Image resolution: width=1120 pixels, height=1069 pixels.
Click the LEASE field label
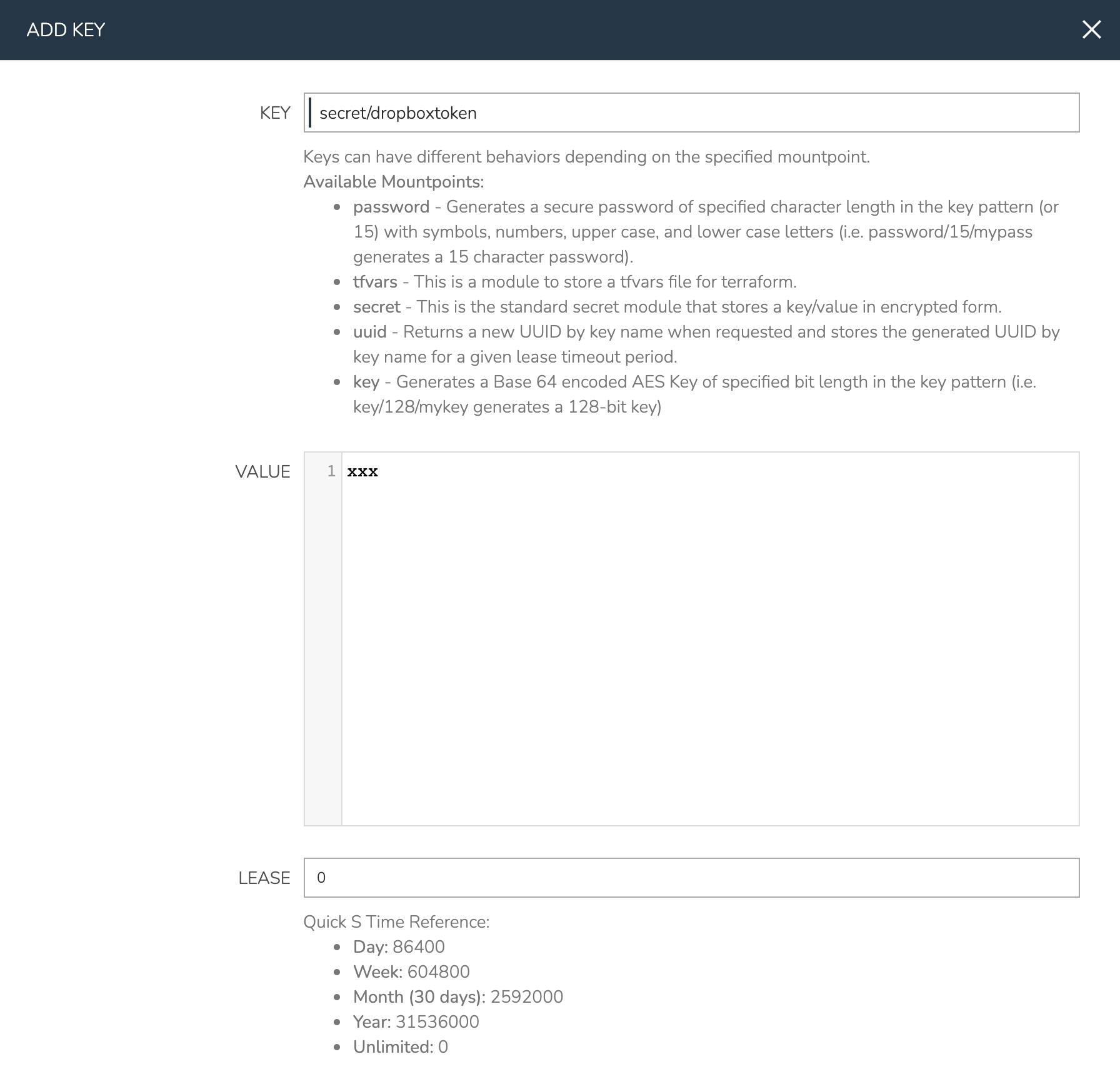coord(264,878)
